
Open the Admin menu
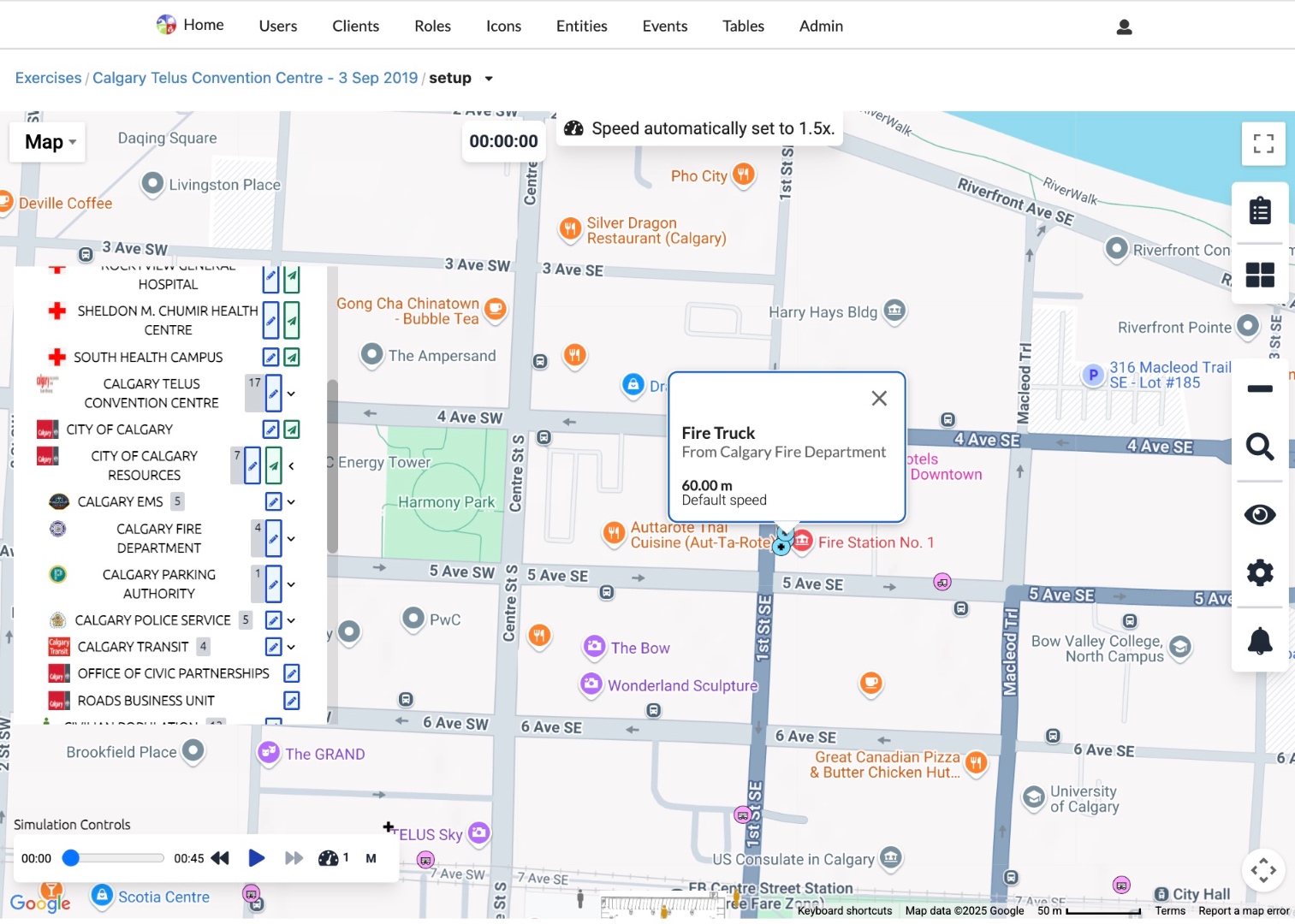[x=821, y=26]
